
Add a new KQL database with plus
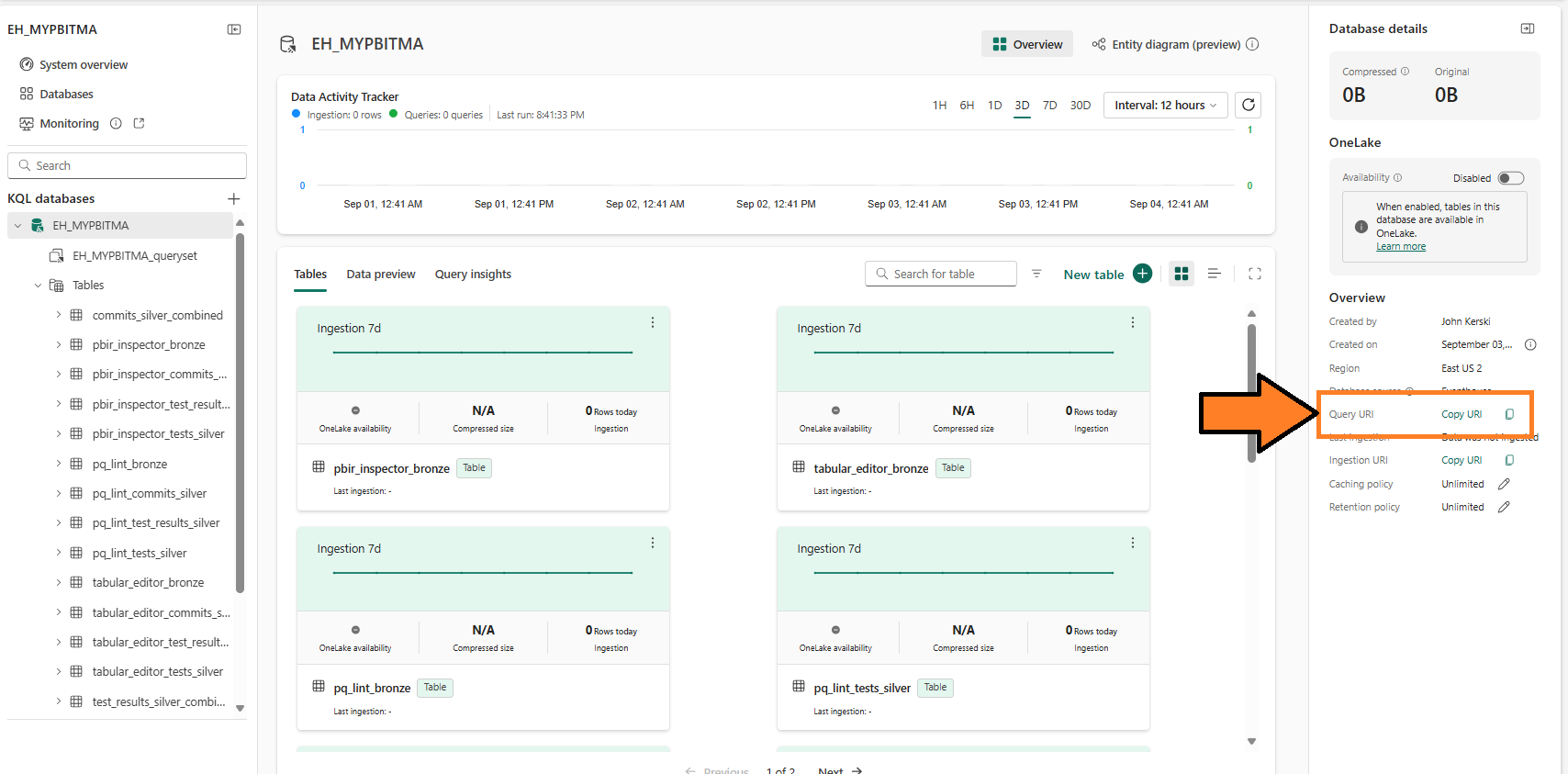click(x=234, y=198)
